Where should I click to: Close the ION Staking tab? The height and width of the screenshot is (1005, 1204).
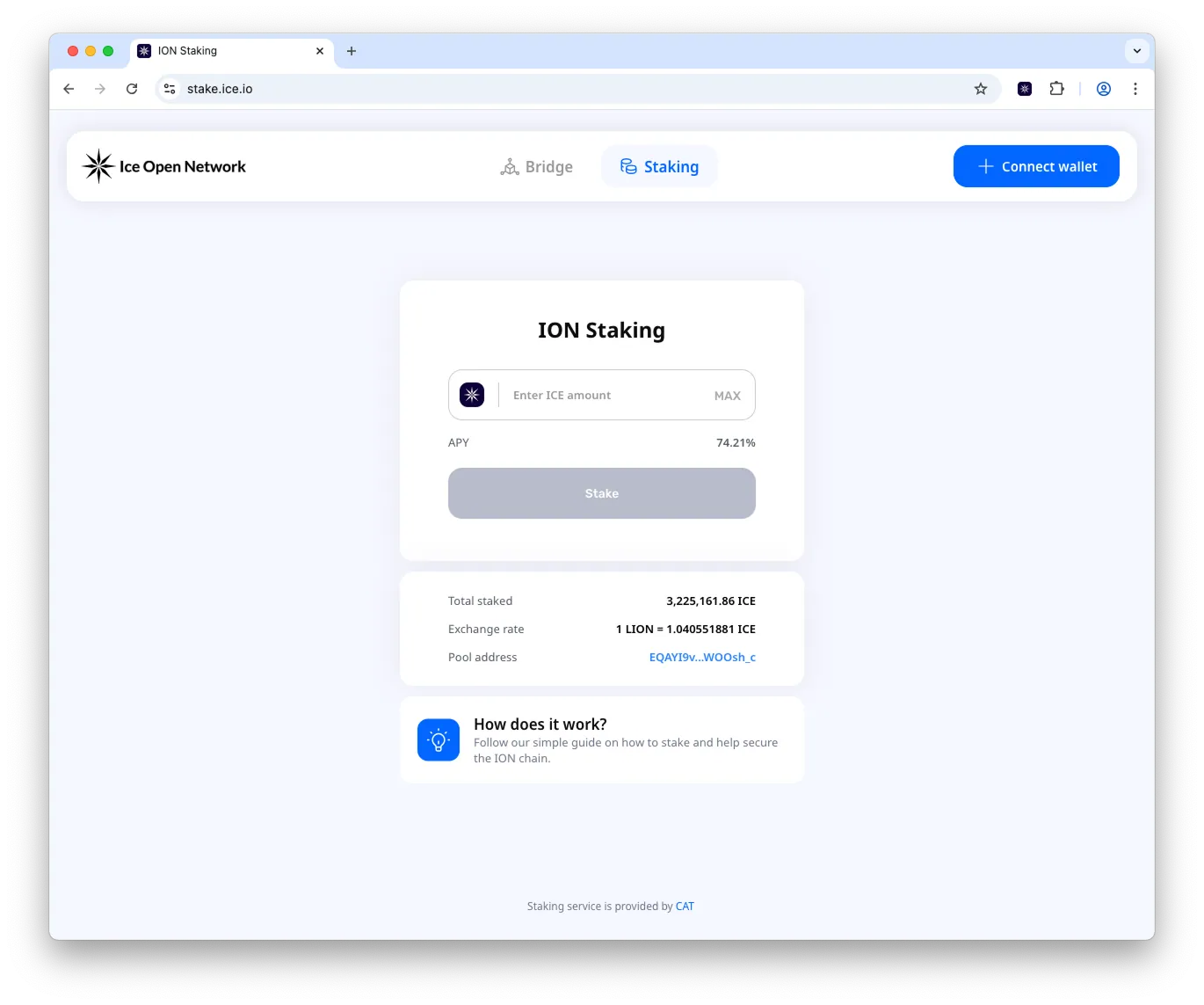pyautogui.click(x=320, y=51)
